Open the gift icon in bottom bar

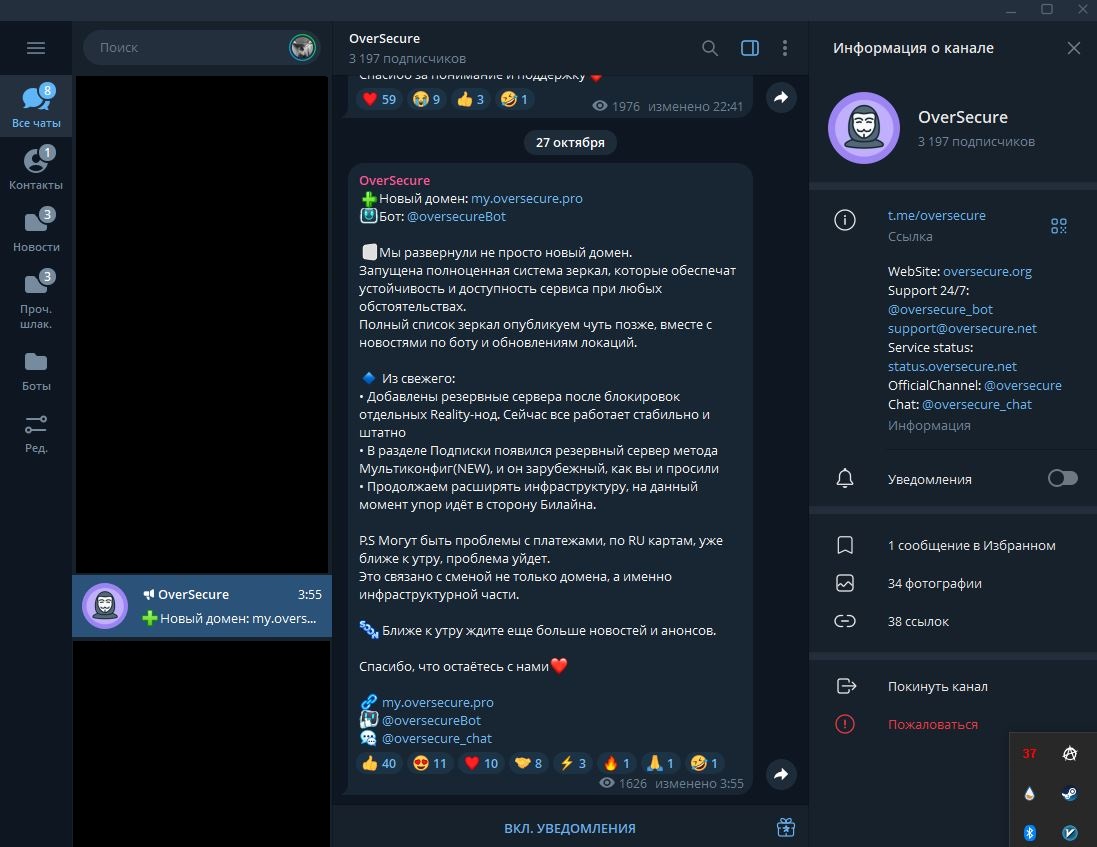click(786, 827)
